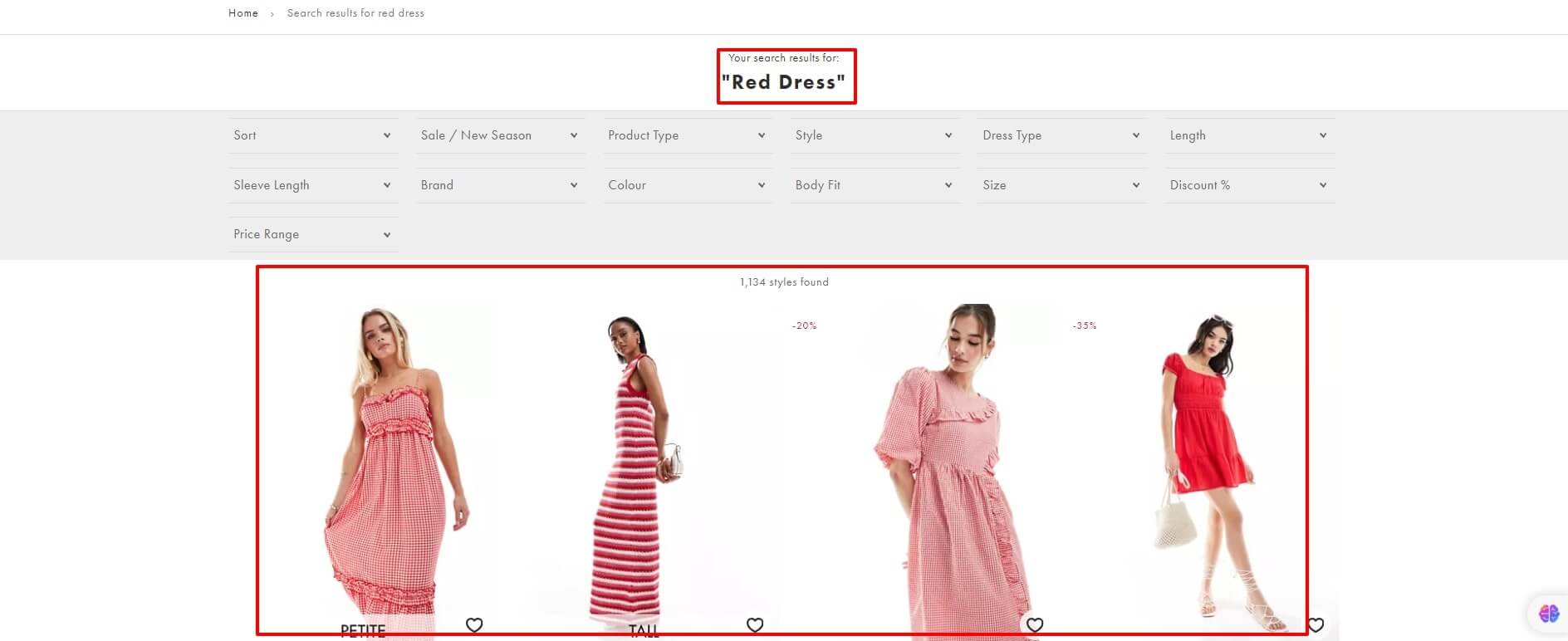The height and width of the screenshot is (641, 1568).
Task: Open the Sale / New Season filter
Action: coord(499,135)
